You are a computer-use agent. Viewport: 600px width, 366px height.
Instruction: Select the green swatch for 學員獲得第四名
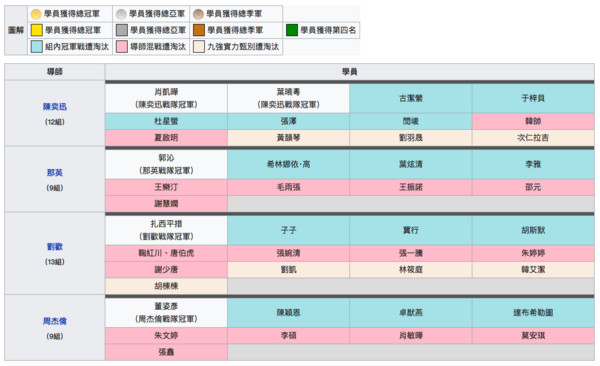pos(292,30)
